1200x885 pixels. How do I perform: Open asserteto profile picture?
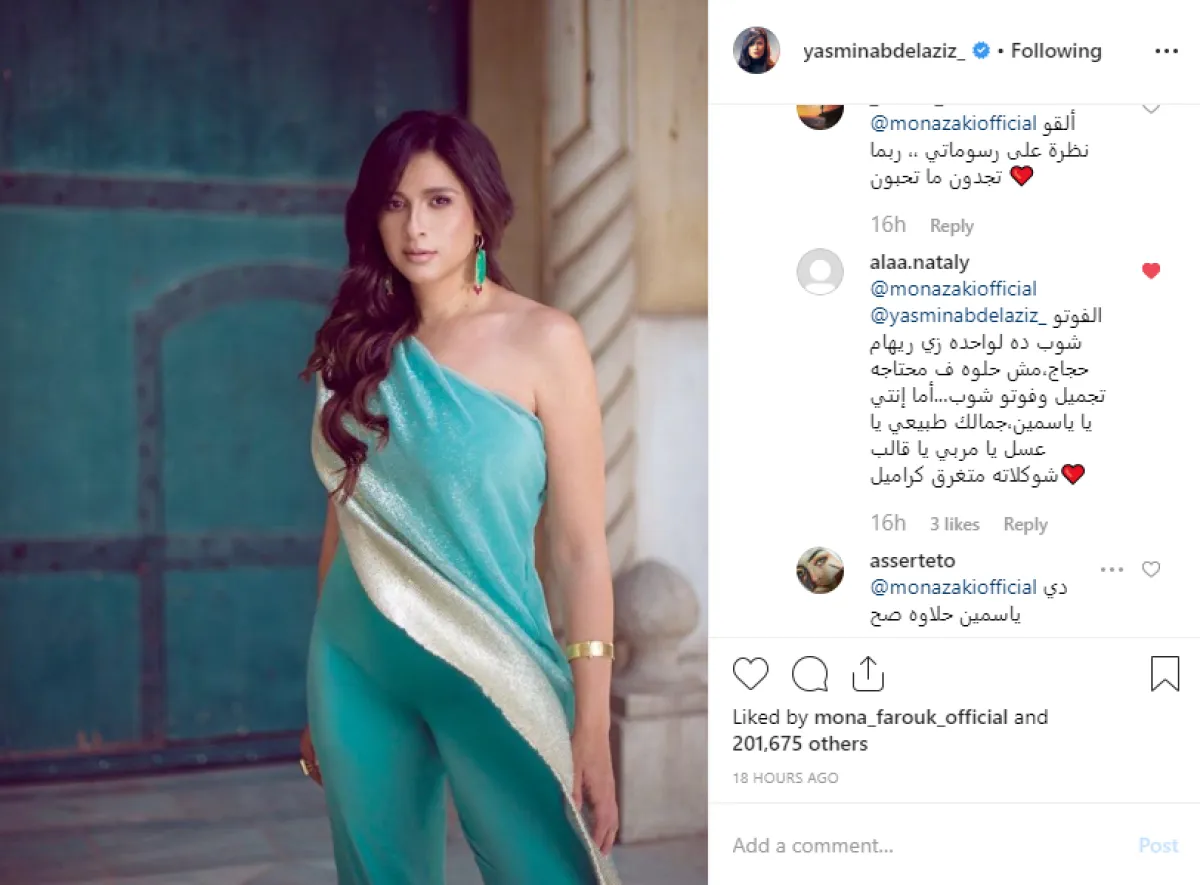click(820, 570)
